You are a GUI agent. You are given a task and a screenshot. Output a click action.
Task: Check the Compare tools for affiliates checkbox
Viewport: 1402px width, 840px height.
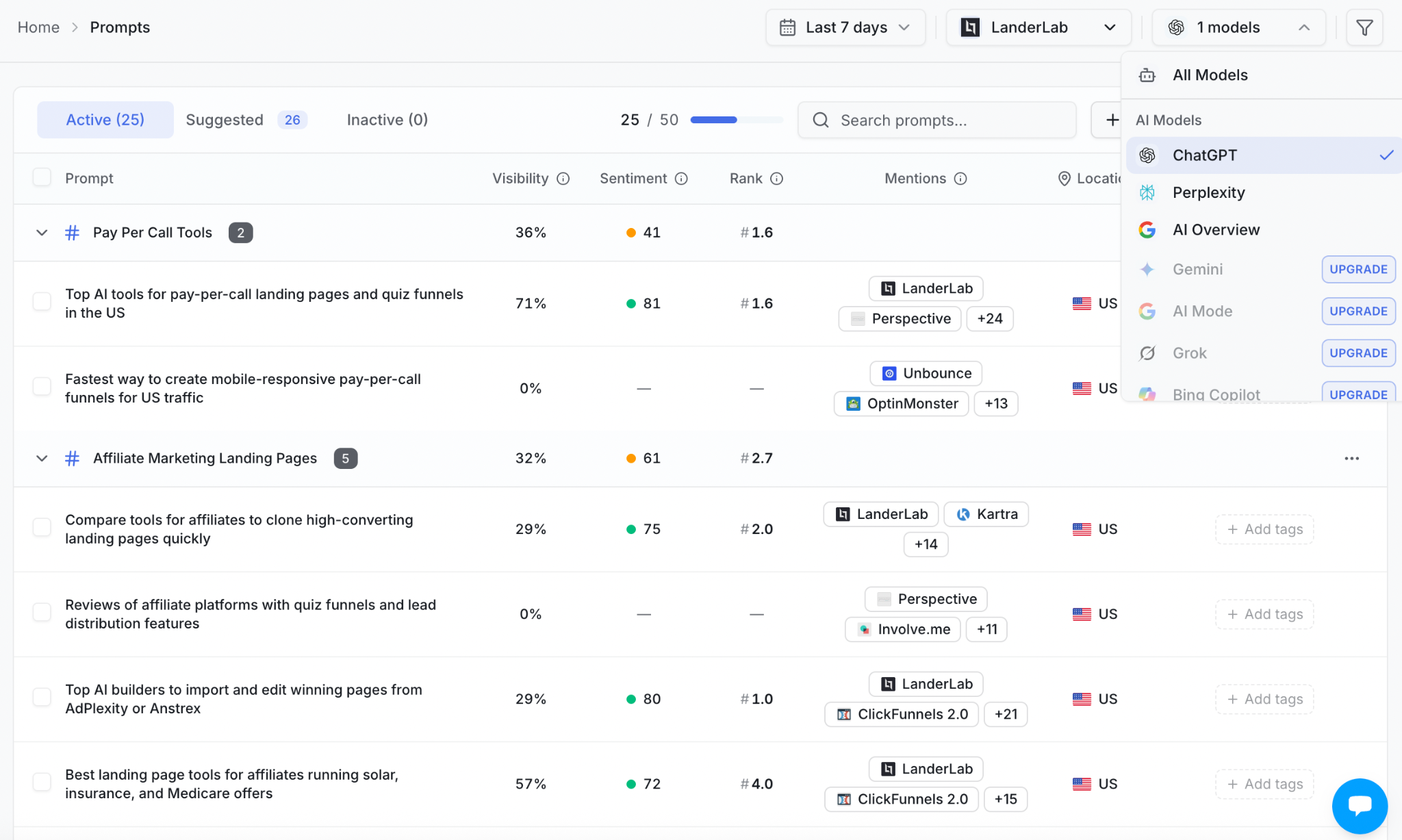[x=42, y=528]
